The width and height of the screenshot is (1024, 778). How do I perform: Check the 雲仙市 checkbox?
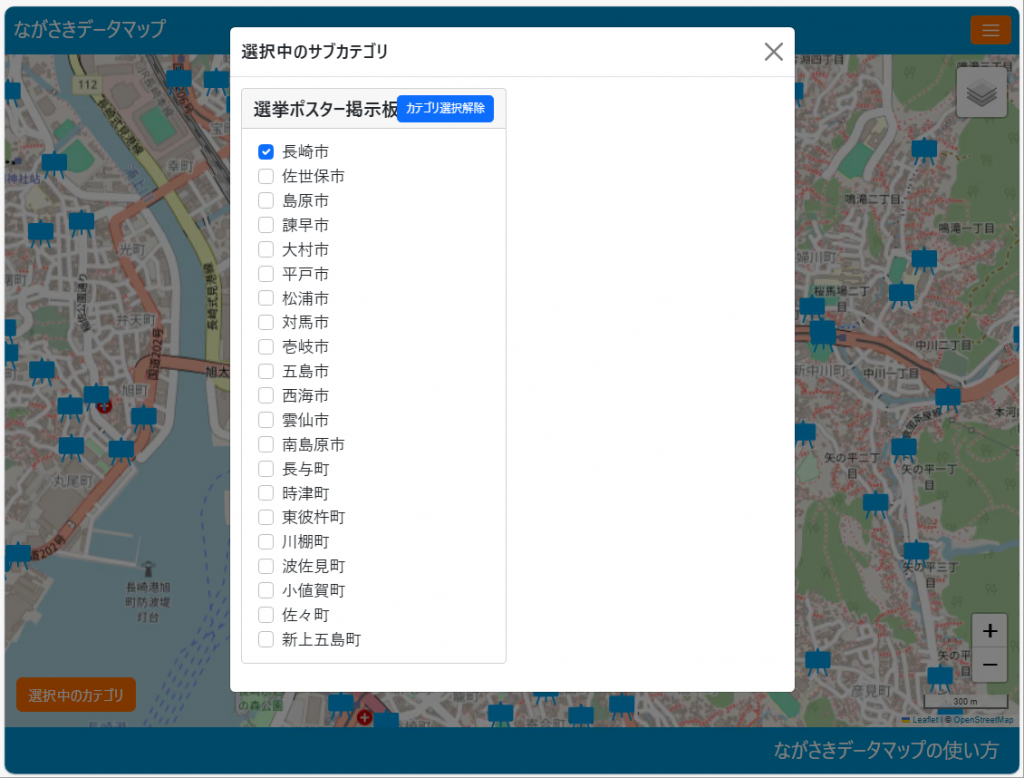266,420
